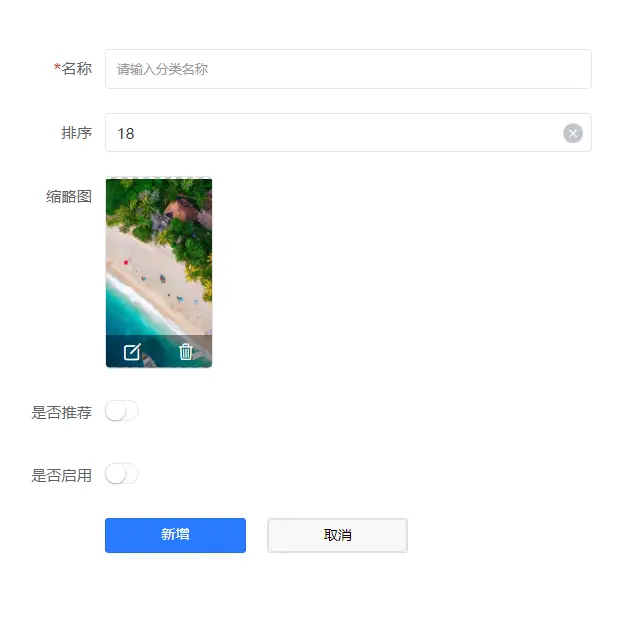644x632 pixels.
Task: Click the 缩略图 label
Action: click(x=69, y=196)
